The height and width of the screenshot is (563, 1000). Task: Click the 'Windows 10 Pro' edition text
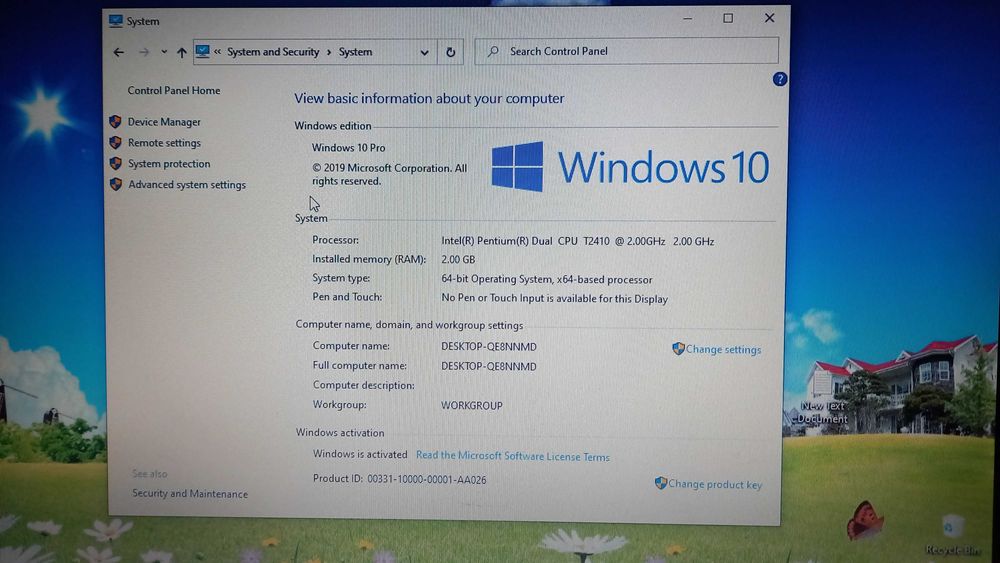coord(348,148)
